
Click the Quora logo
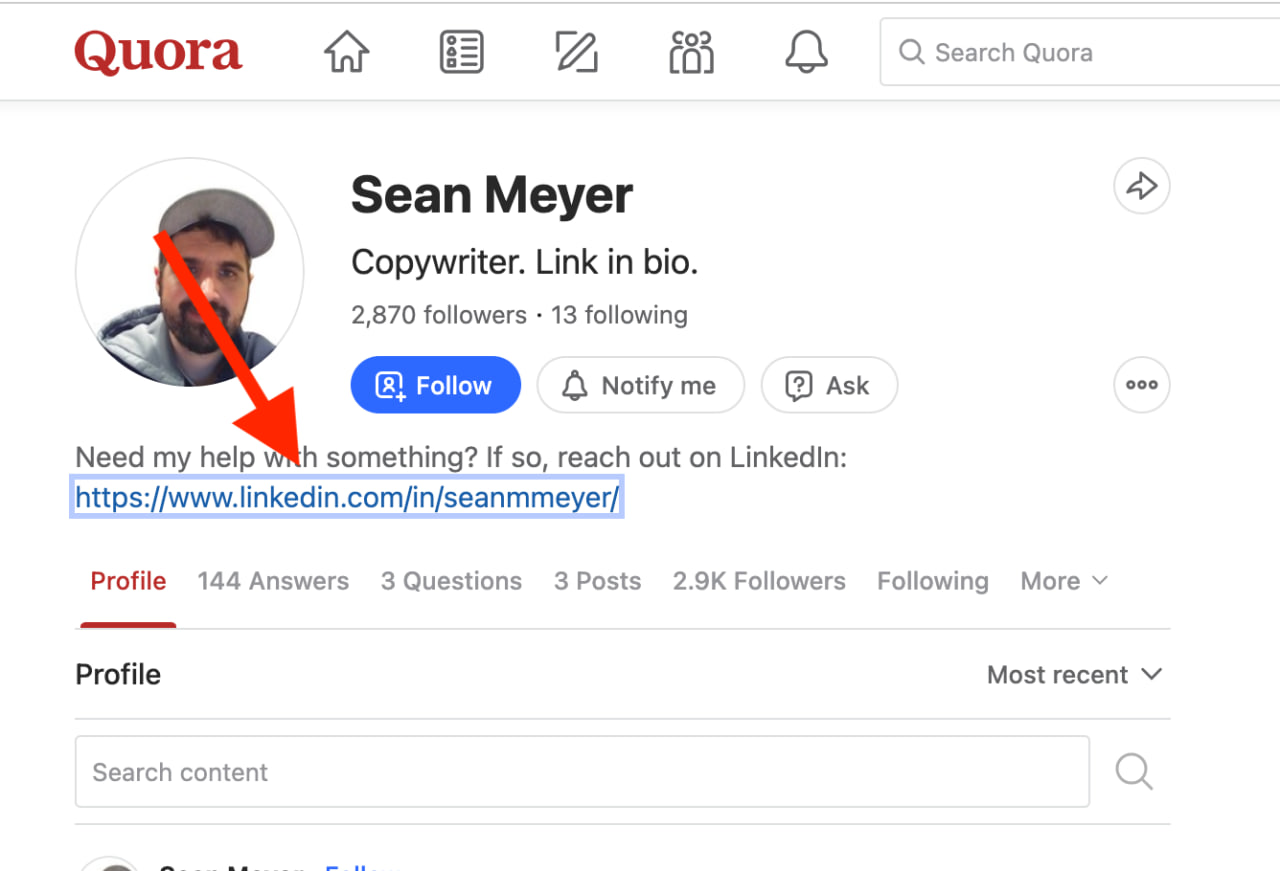158,52
